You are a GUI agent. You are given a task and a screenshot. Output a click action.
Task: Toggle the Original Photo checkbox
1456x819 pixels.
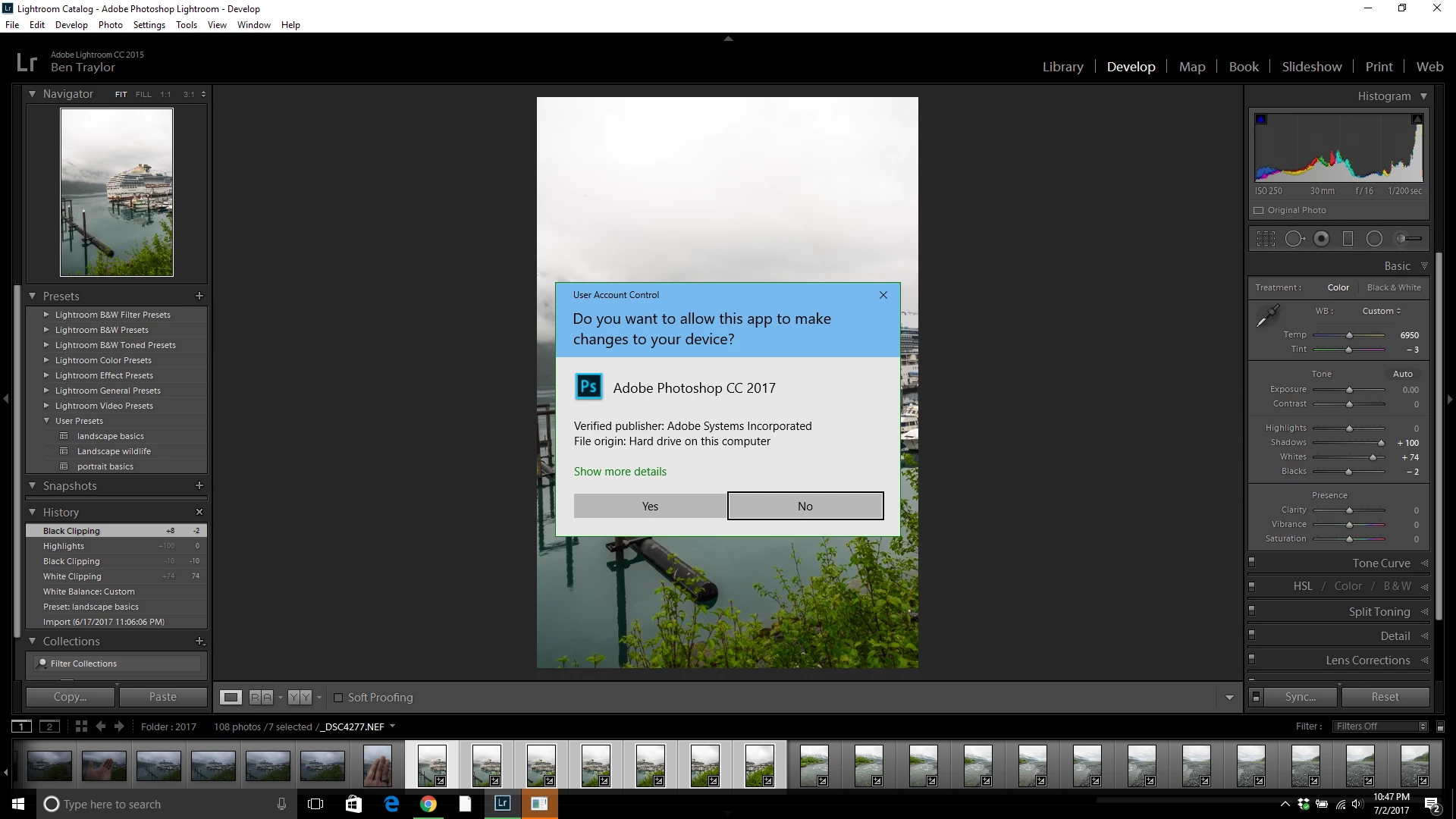pyautogui.click(x=1259, y=211)
